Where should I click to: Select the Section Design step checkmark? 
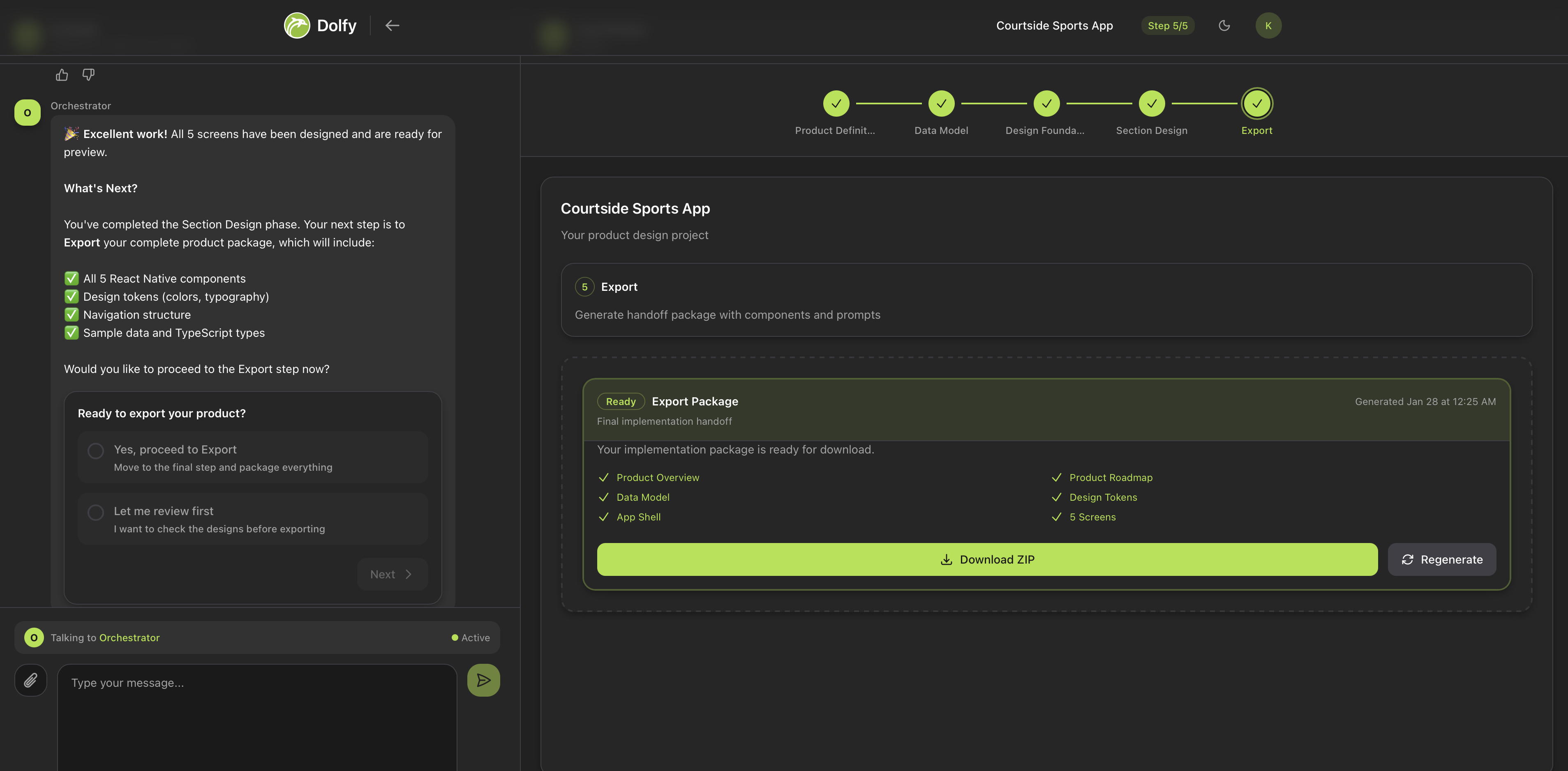click(1152, 104)
